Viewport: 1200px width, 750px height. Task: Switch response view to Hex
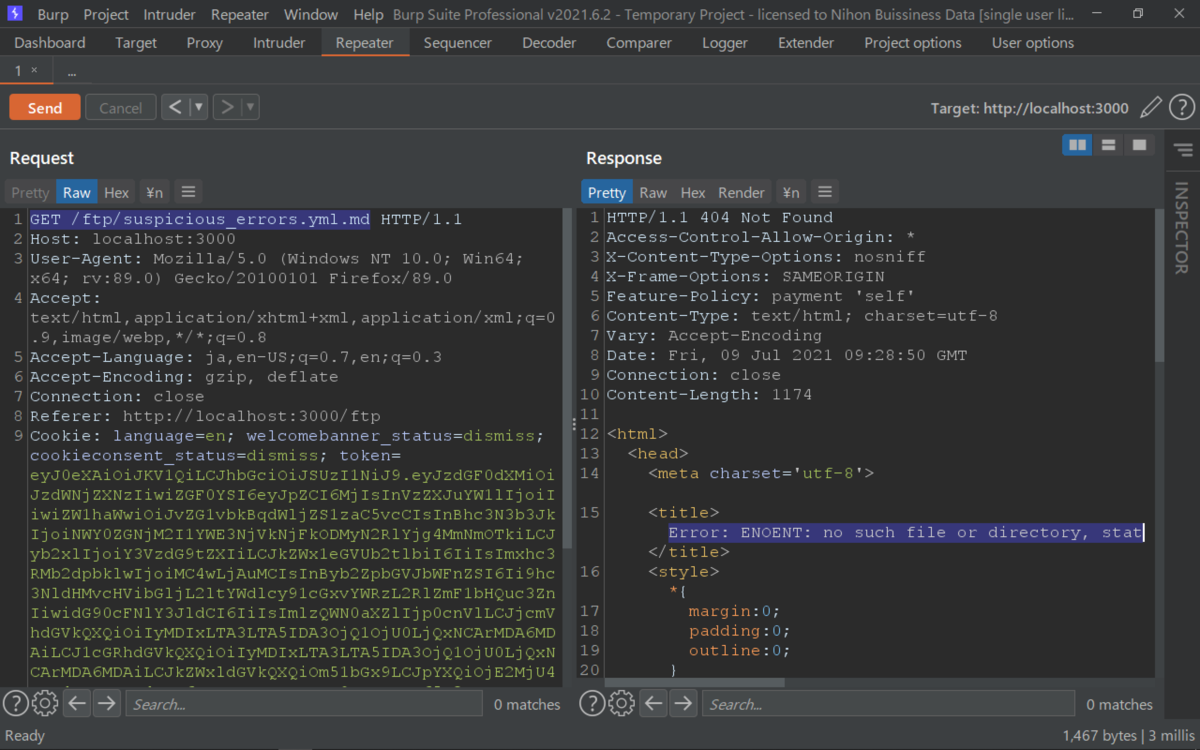point(693,192)
